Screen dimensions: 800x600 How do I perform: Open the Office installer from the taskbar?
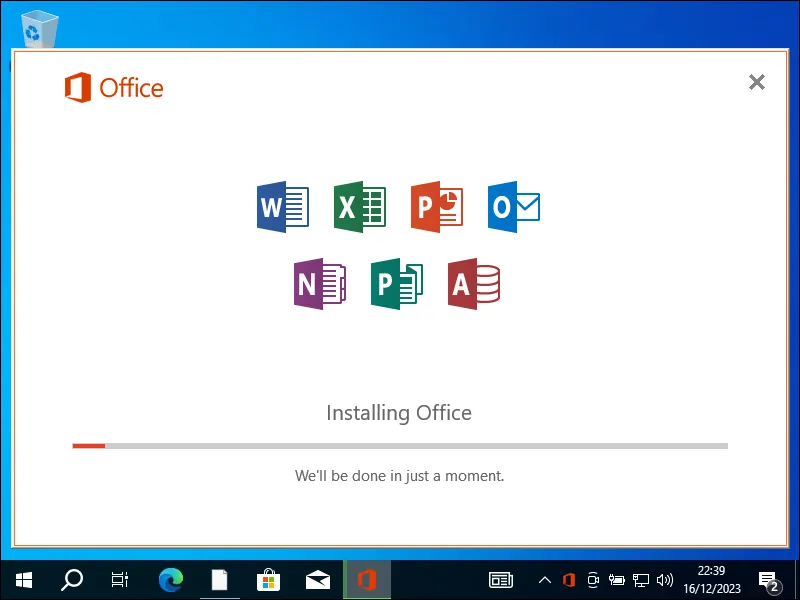coord(366,580)
